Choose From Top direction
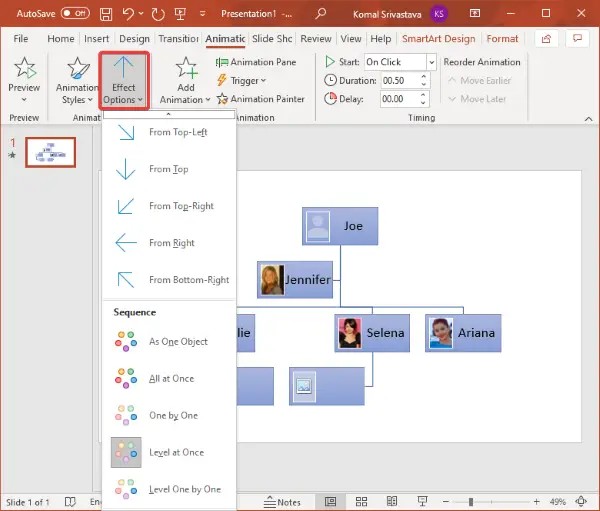The height and width of the screenshot is (511, 600). tap(169, 169)
